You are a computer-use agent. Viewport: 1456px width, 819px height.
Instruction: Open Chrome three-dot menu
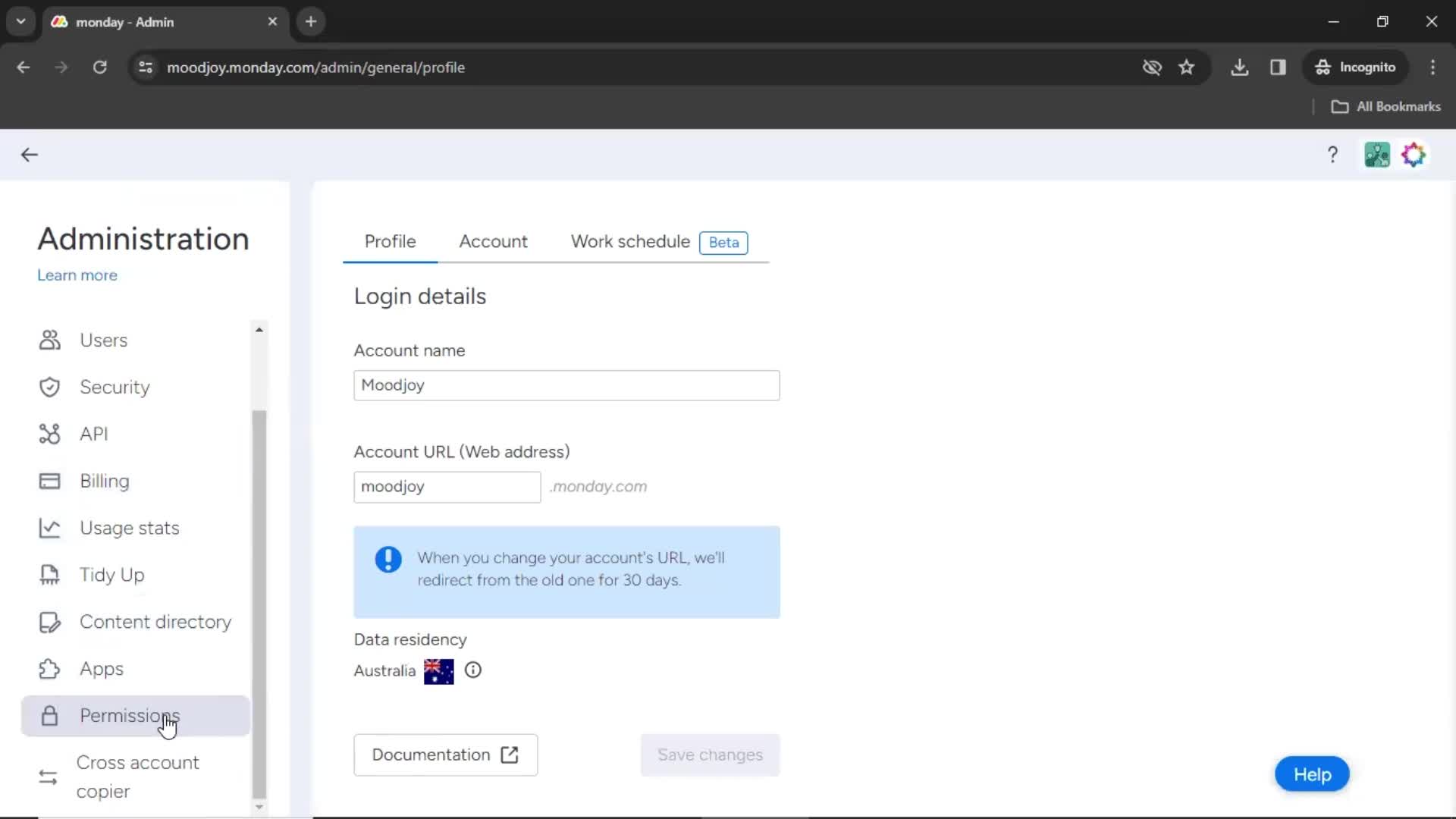pyautogui.click(x=1432, y=67)
